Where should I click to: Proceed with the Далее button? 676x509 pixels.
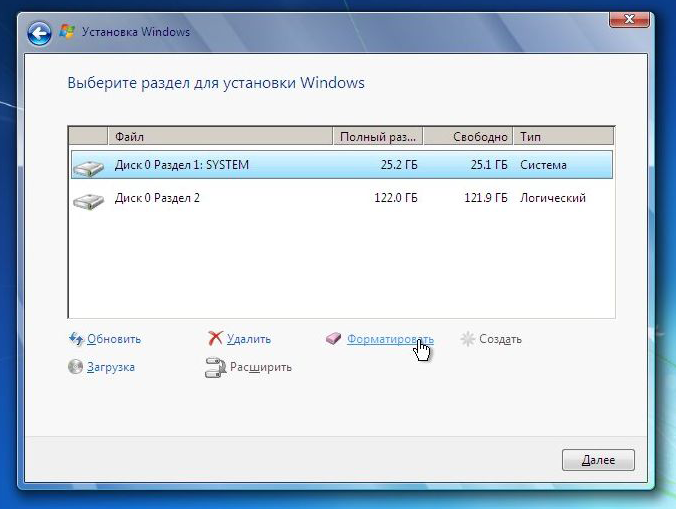[598, 460]
